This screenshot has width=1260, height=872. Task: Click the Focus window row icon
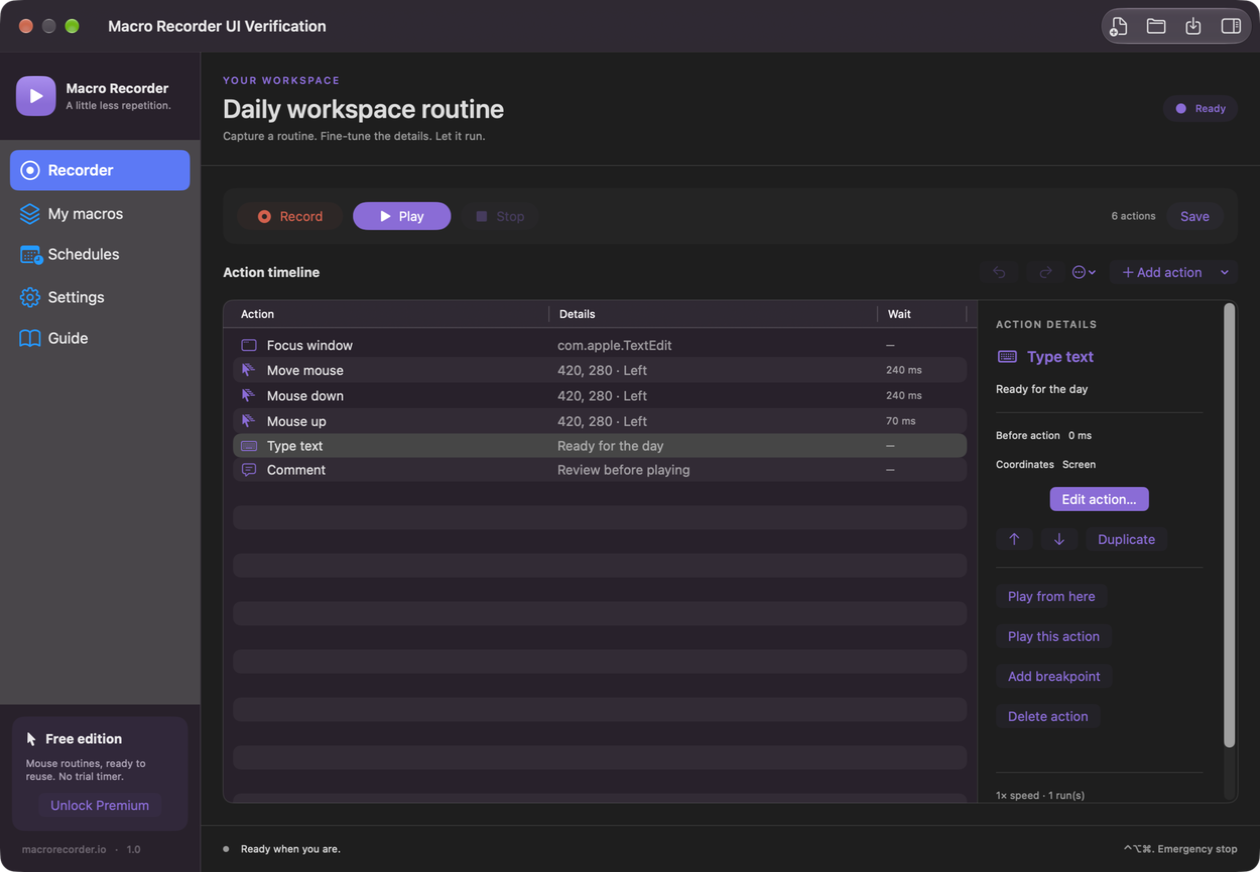(249, 345)
